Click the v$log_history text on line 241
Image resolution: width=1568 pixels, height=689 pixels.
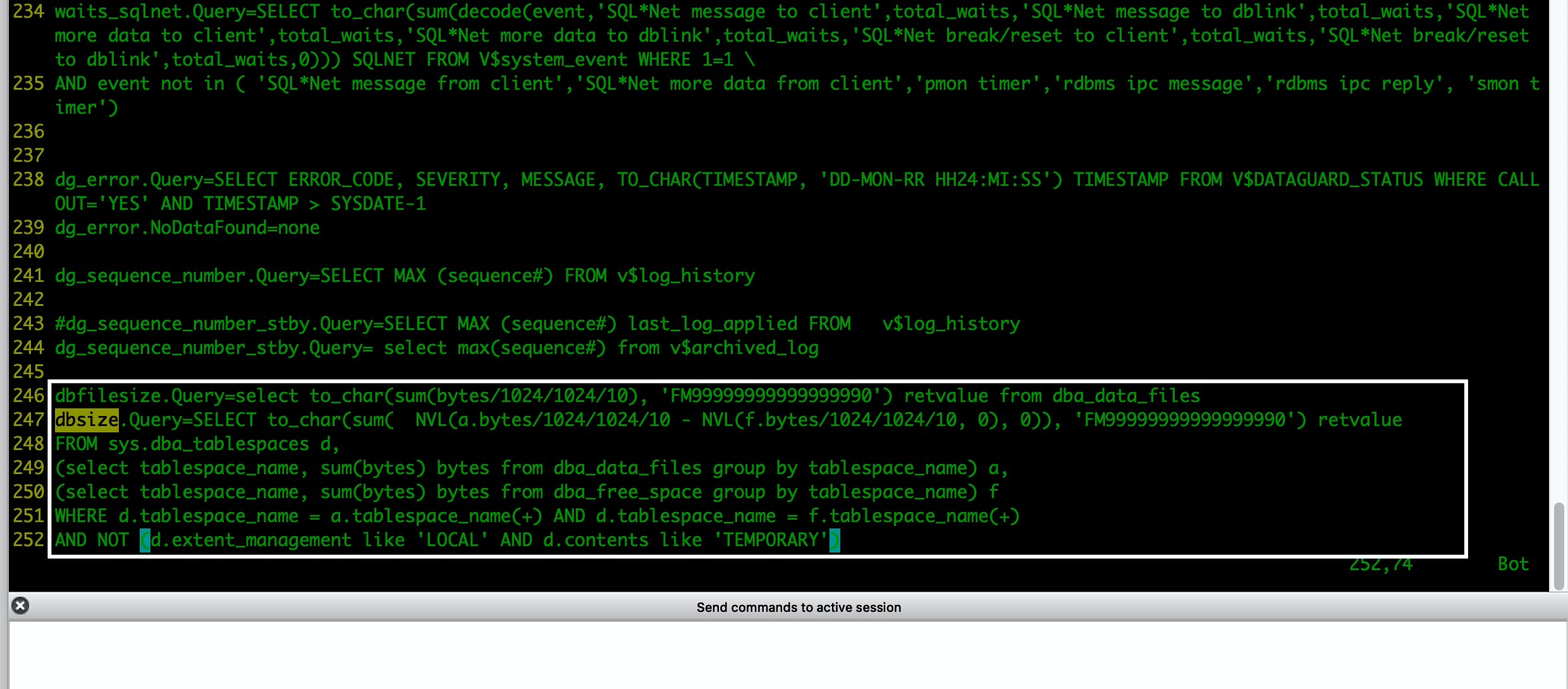[685, 275]
